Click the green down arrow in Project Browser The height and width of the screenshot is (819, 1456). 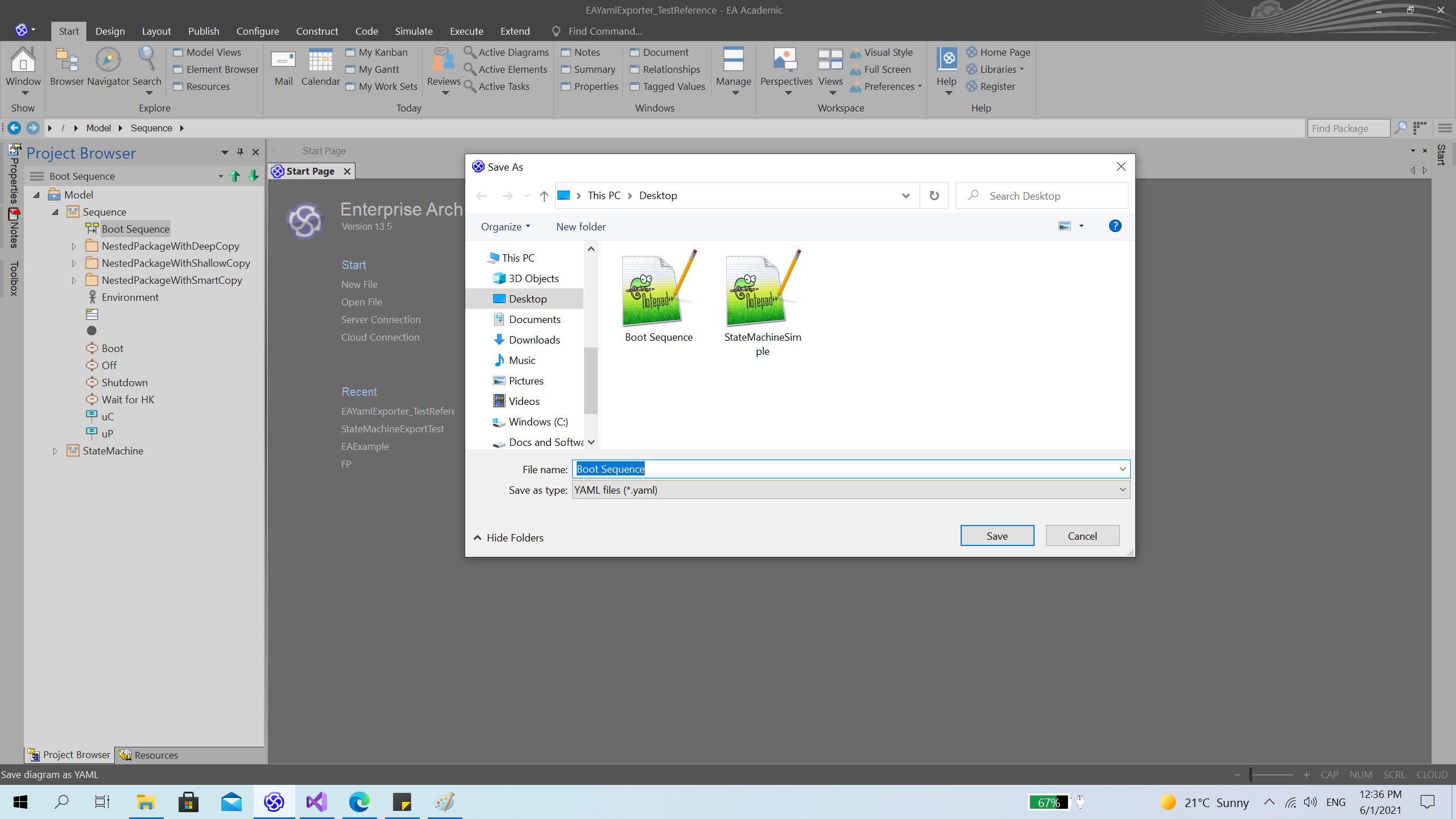click(x=254, y=176)
